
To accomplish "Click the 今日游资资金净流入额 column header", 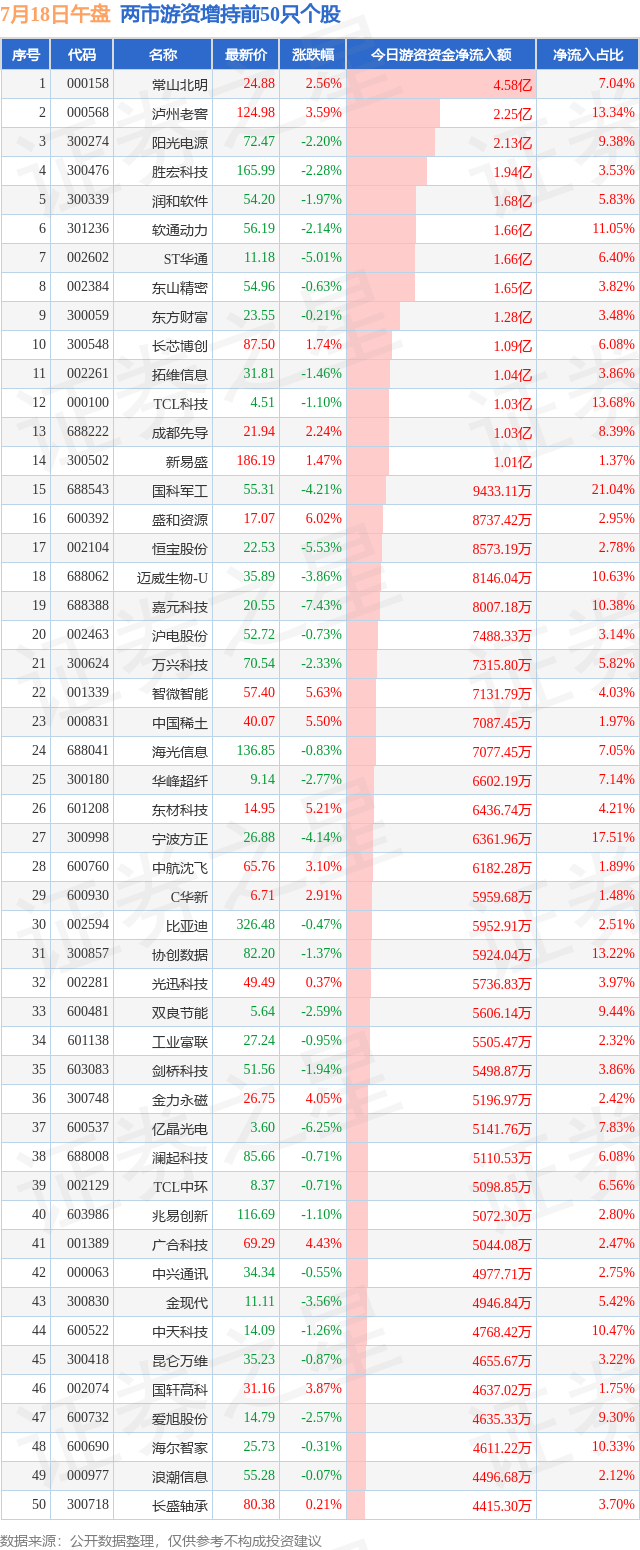I will [441, 55].
